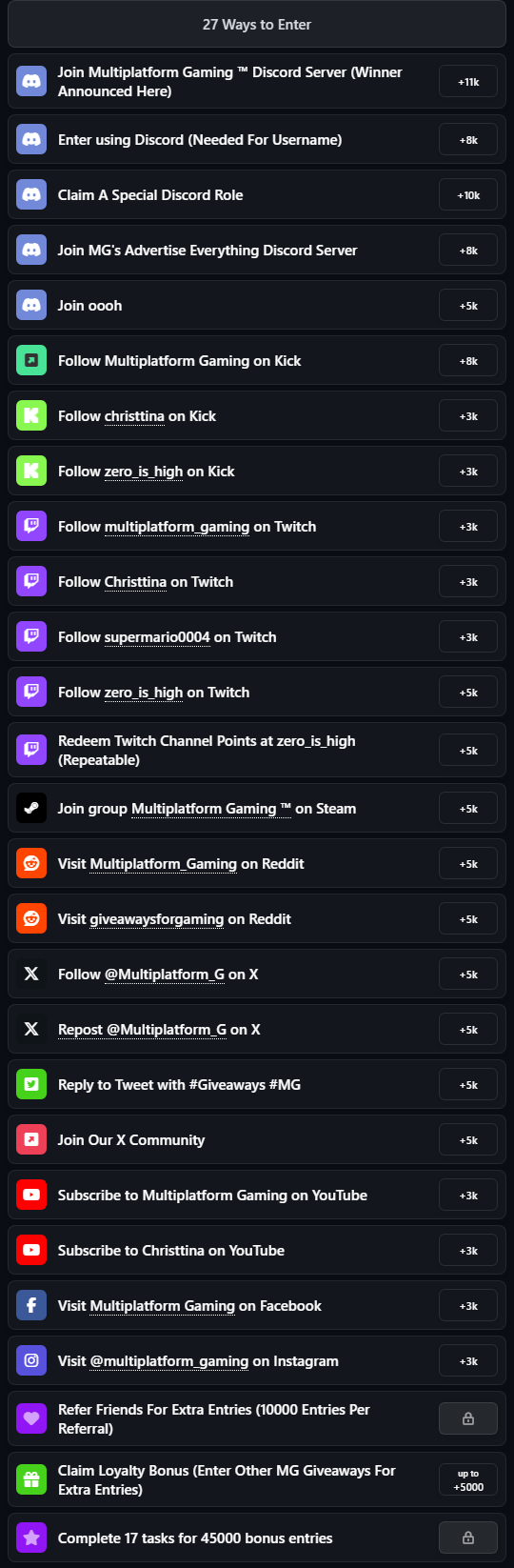Image resolution: width=514 pixels, height=1568 pixels.
Task: Click the Discord icon beside Join oooh
Action: tap(31, 306)
